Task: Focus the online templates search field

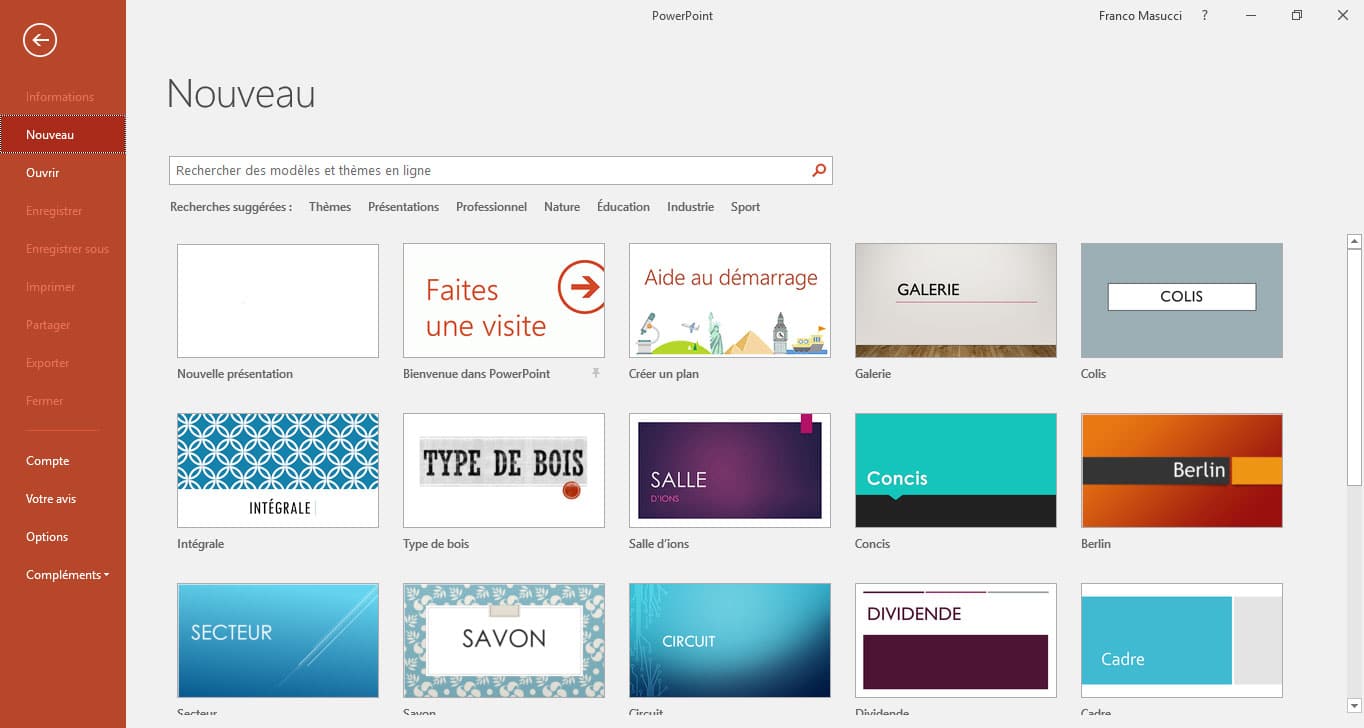Action: tap(490, 171)
